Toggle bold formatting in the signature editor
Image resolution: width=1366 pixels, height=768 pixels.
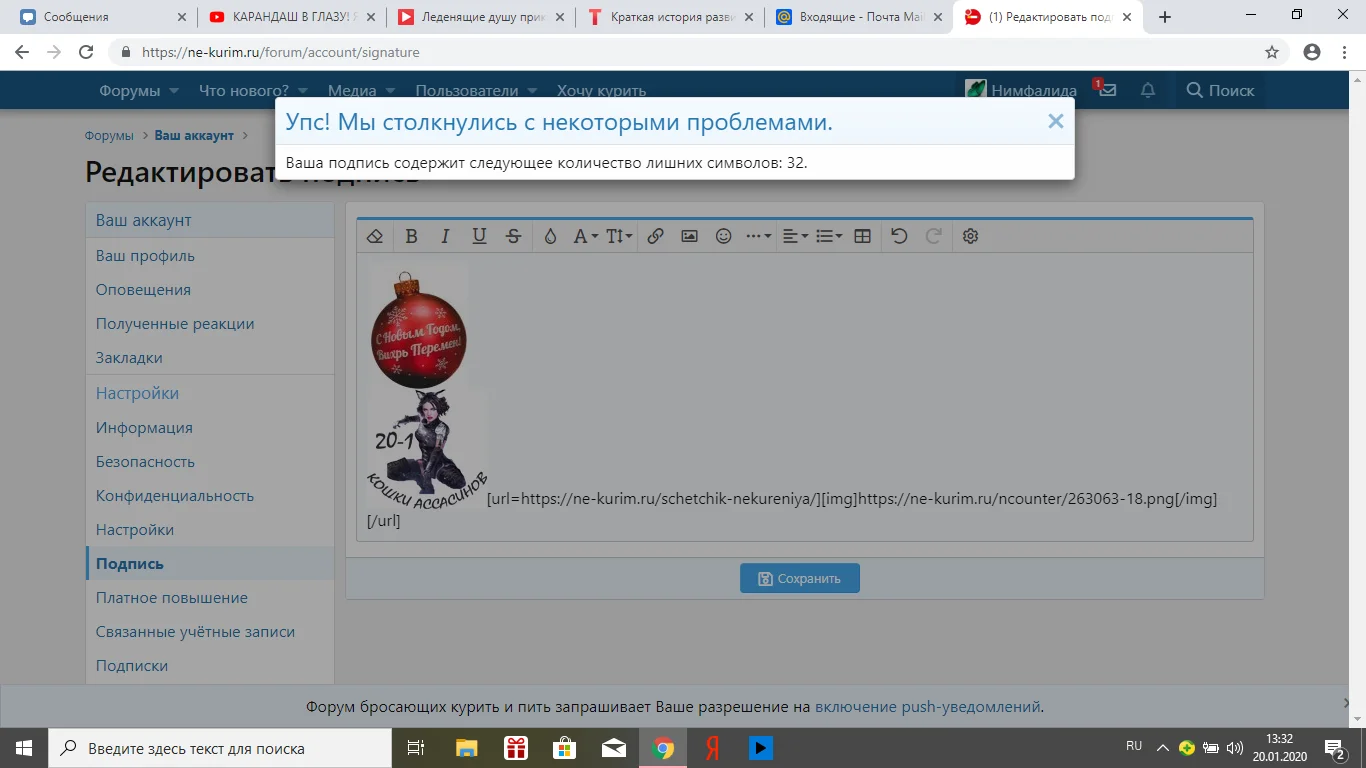411,236
